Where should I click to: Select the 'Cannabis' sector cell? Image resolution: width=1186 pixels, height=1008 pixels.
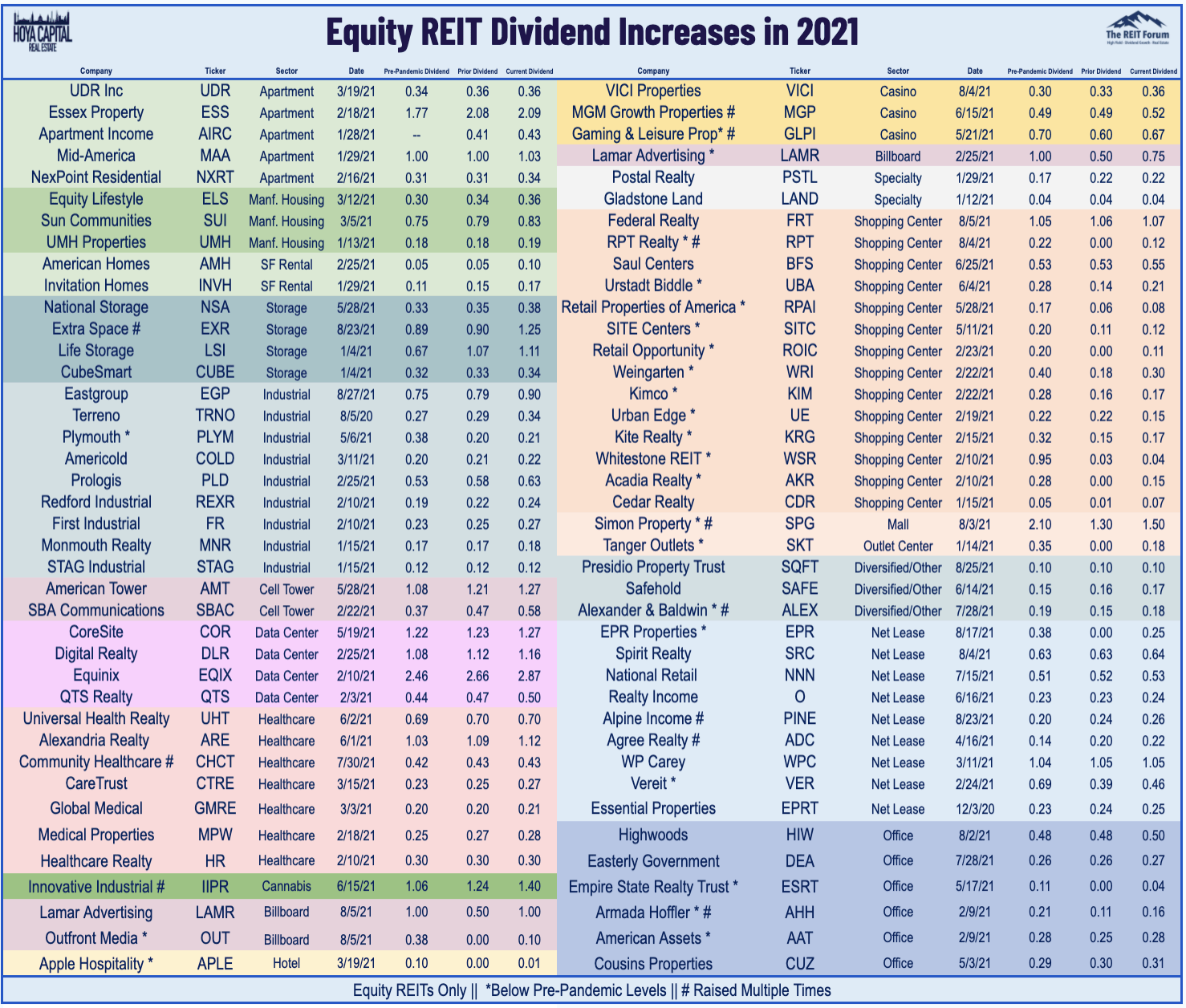[286, 887]
